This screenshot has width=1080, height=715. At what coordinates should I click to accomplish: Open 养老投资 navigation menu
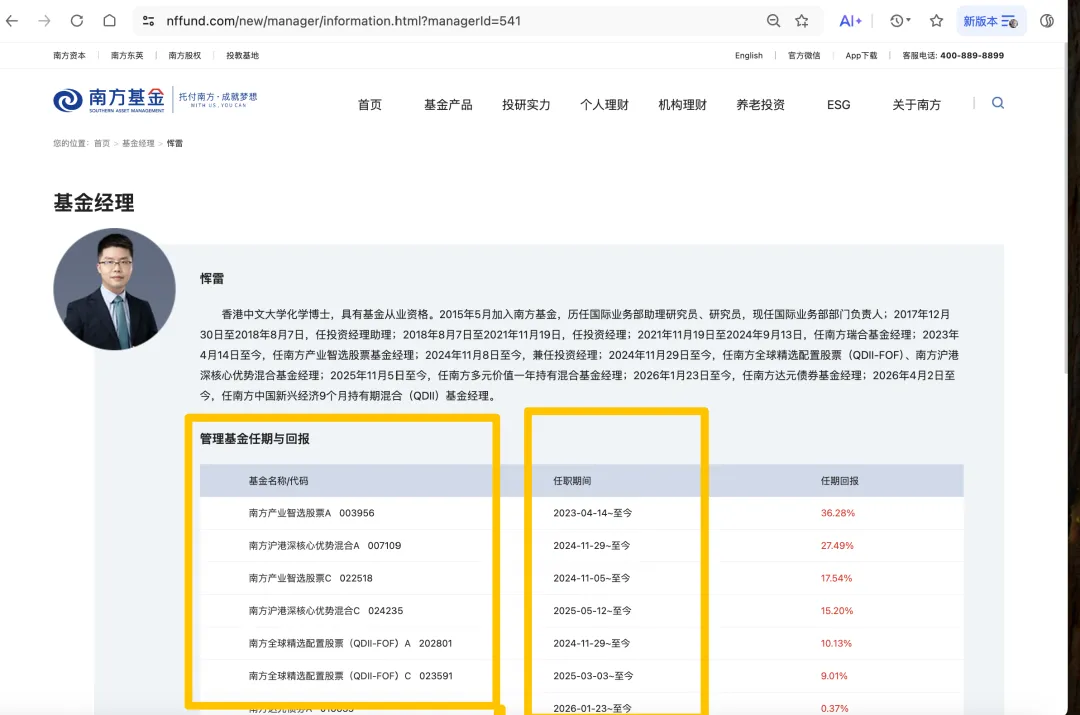point(760,105)
